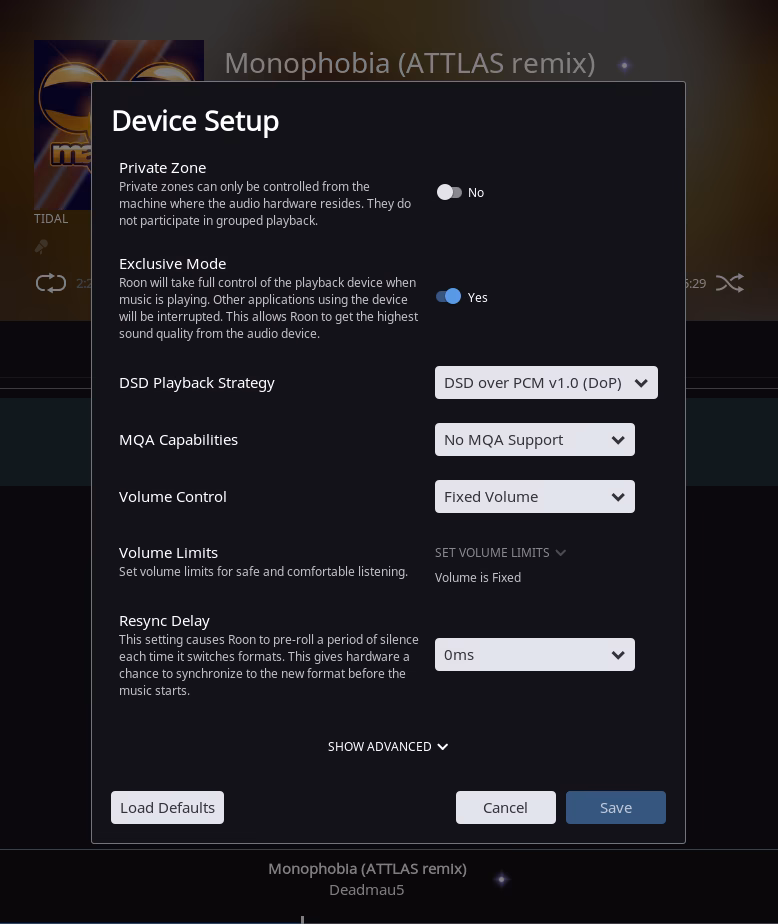This screenshot has width=778, height=924.
Task: Click the Monophobia track title in footer
Action: click(x=367, y=869)
